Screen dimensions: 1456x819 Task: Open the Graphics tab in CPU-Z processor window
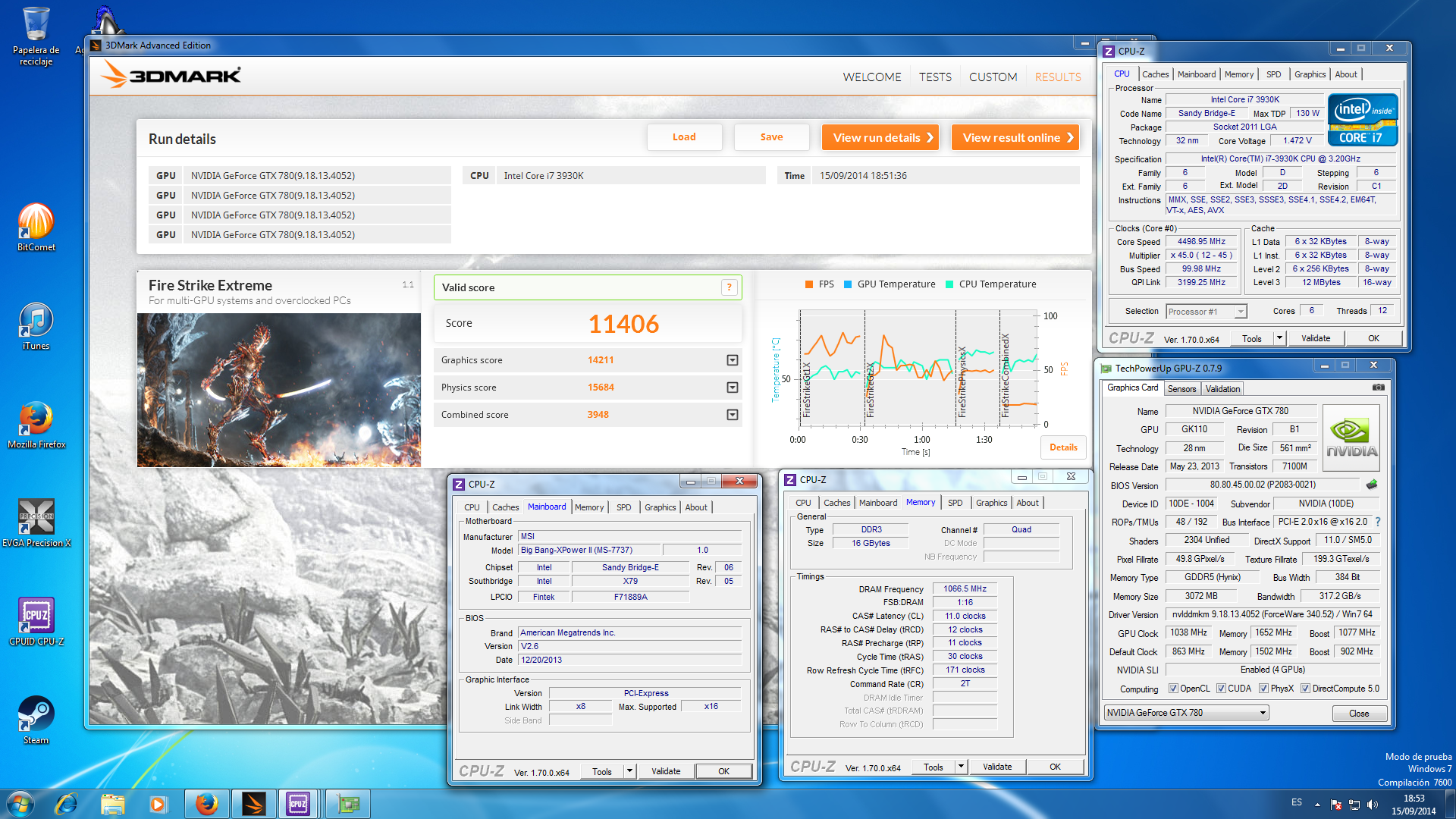point(1310,74)
